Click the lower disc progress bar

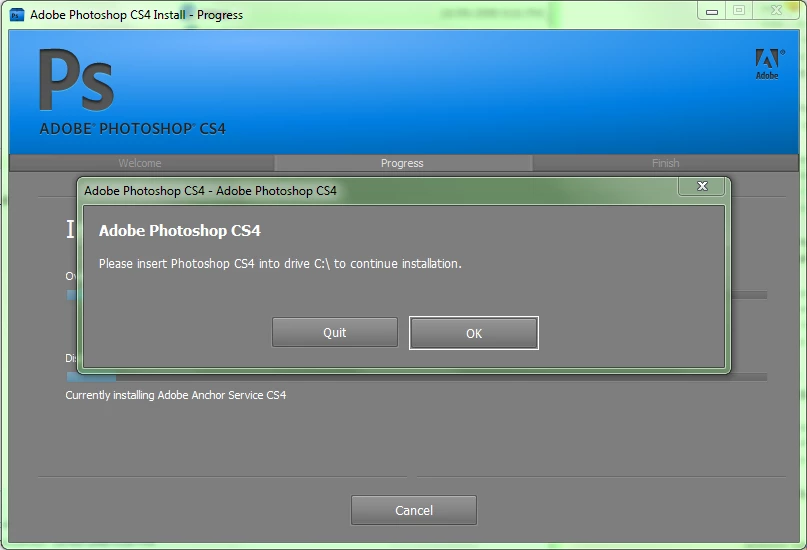click(417, 377)
